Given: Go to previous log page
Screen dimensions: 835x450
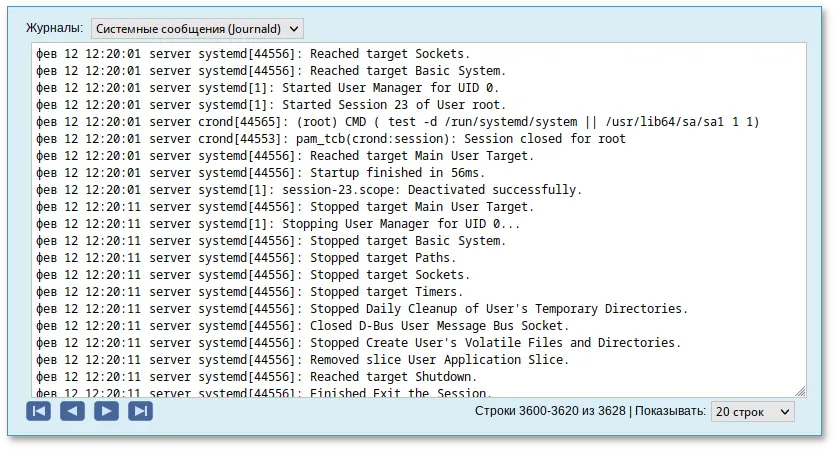Looking at the screenshot, I should coord(72,411).
